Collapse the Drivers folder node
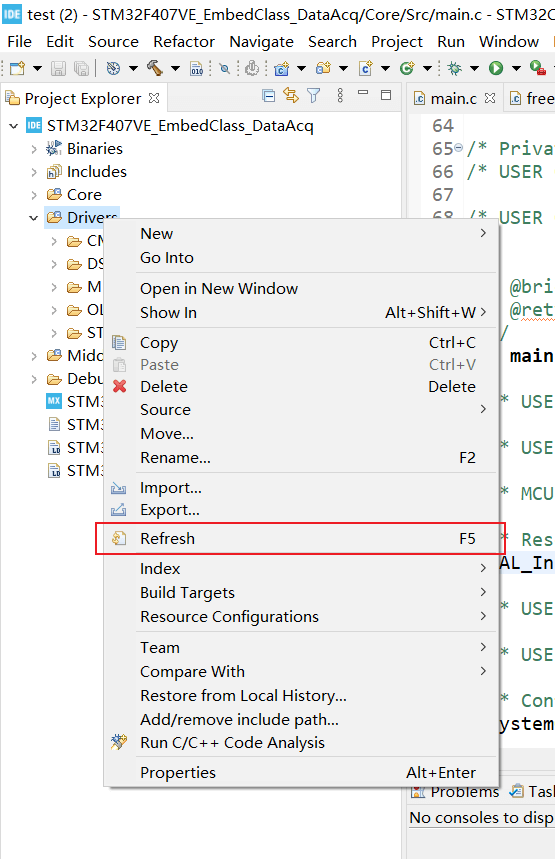Viewport: 555px width, 859px height. [33, 218]
